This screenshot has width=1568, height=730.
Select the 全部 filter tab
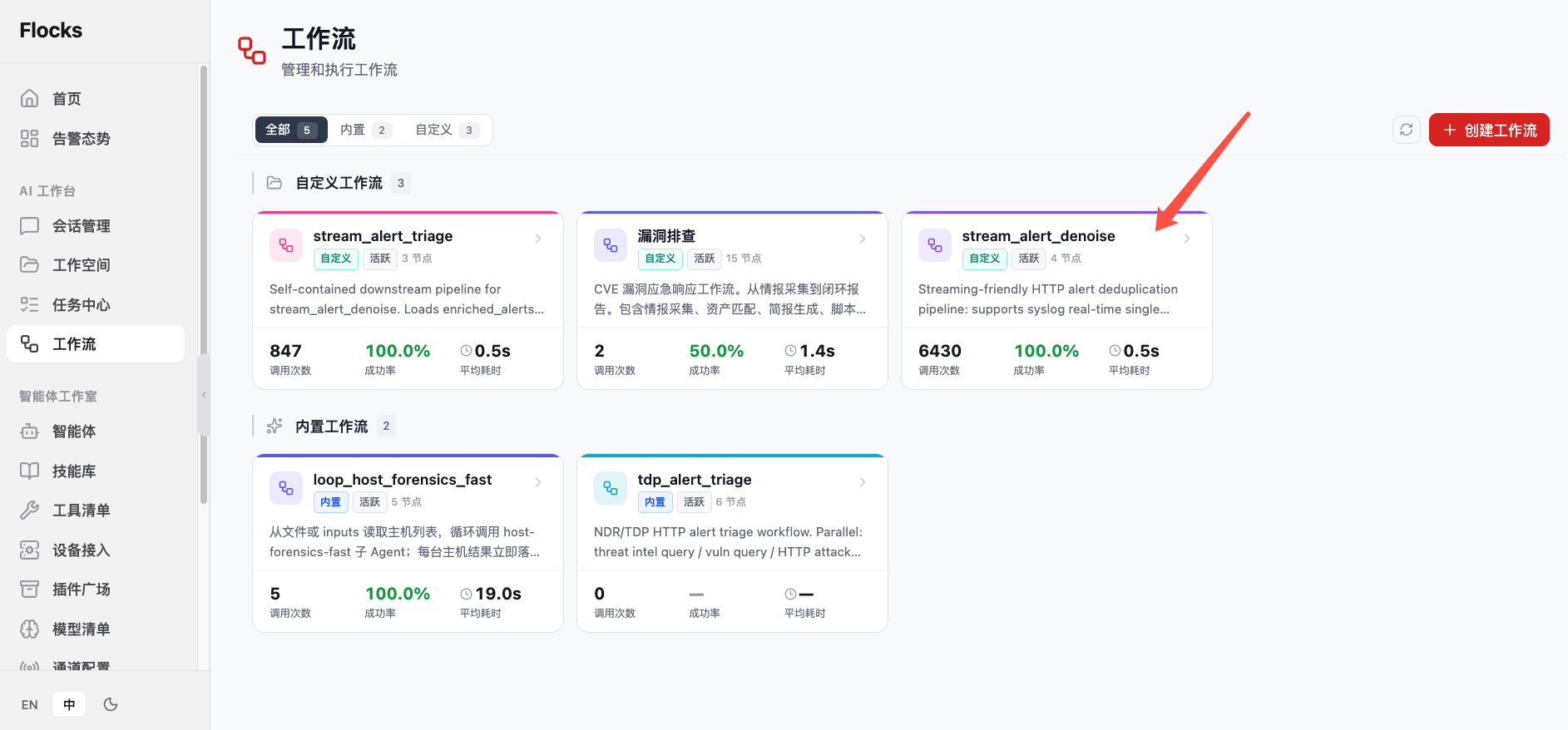(291, 130)
